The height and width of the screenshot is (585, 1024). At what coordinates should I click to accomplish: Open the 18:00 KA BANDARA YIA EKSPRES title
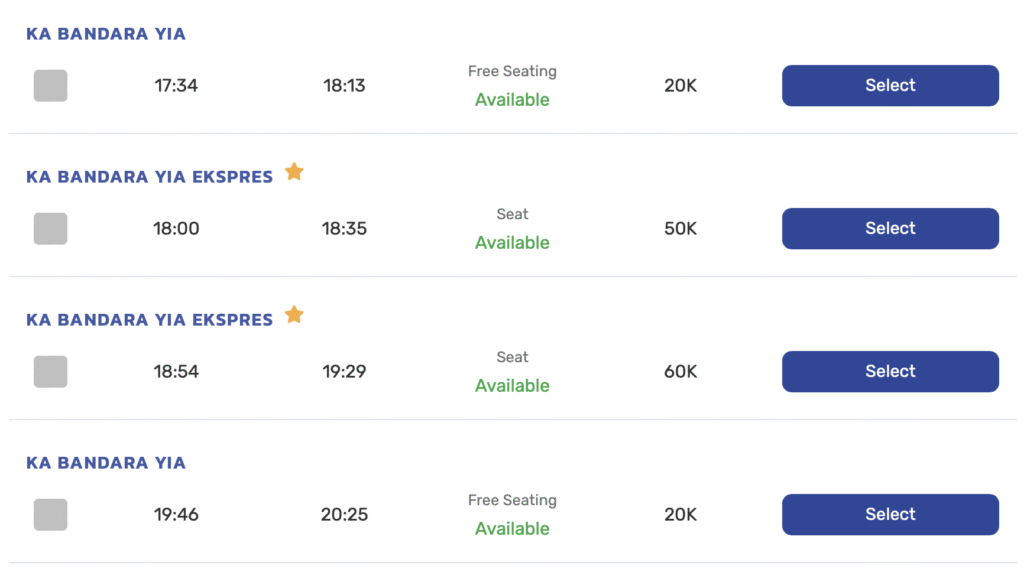149,177
